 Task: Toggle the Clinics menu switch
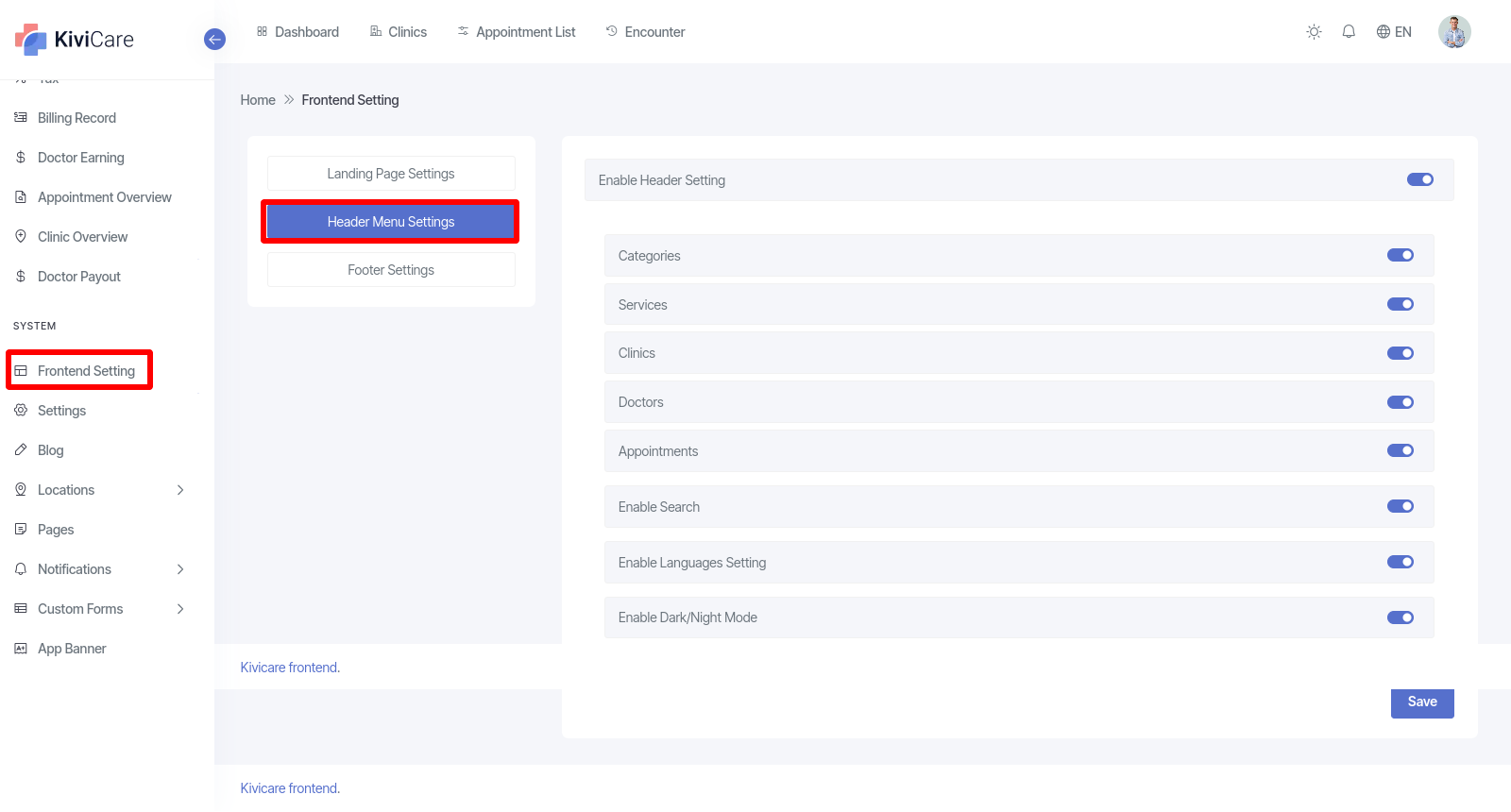[x=1401, y=353]
